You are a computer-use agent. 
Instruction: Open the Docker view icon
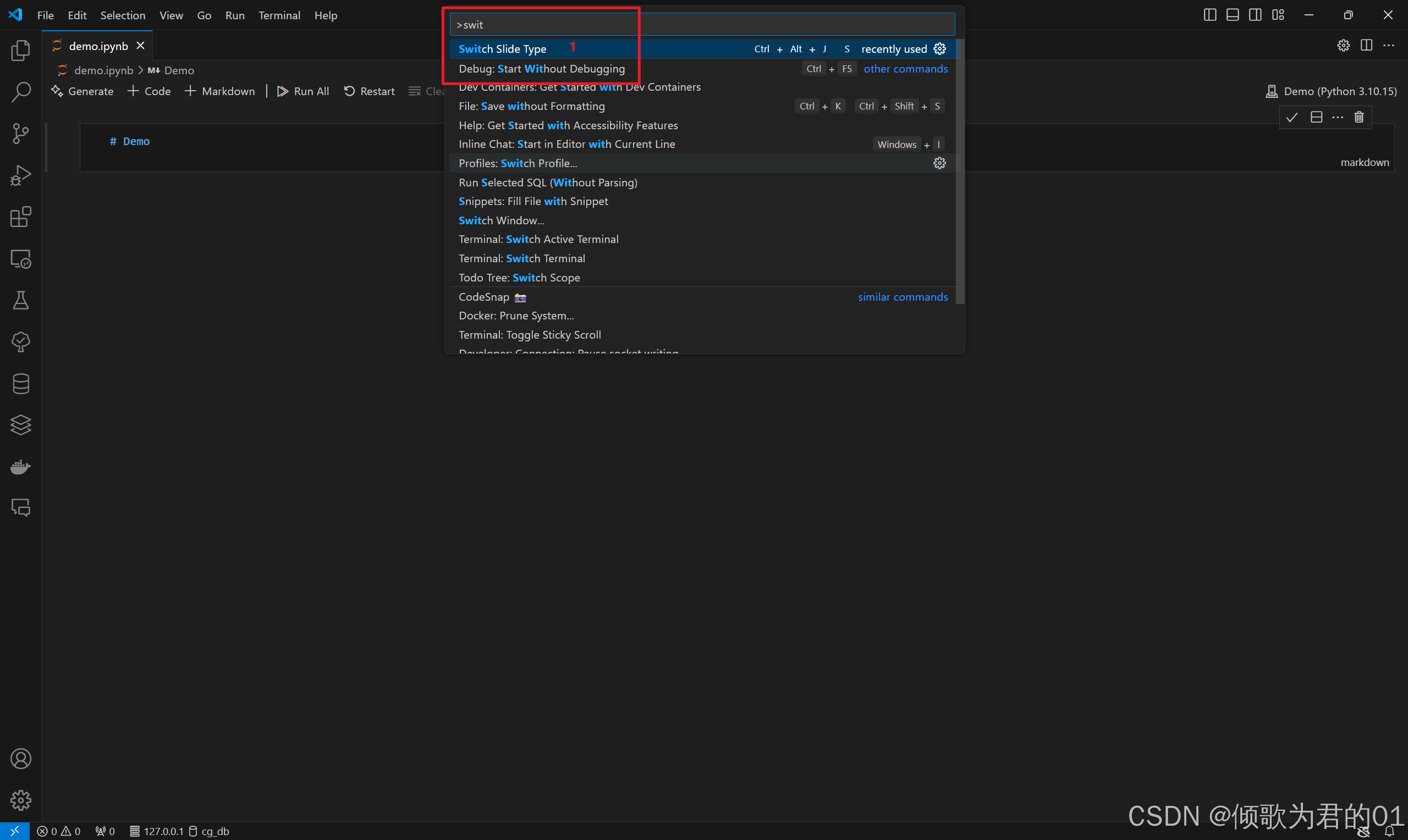coord(21,467)
